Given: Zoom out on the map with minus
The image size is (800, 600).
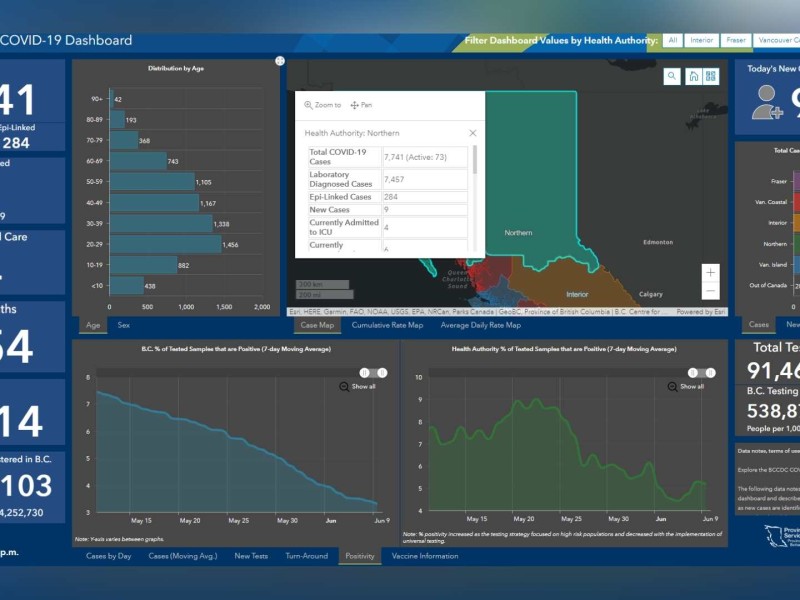Looking at the screenshot, I should [710, 291].
